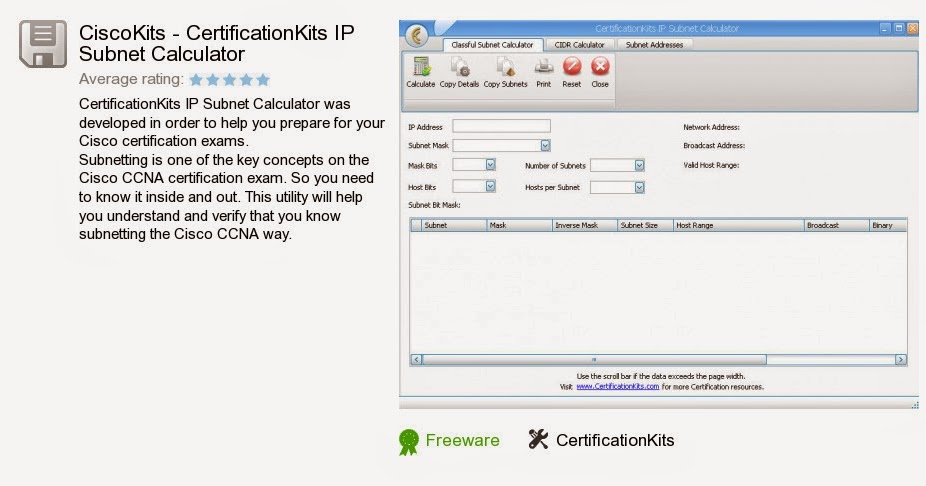926x486 pixels.
Task: Click the horizontal scrollbar thumb
Action: [594, 359]
